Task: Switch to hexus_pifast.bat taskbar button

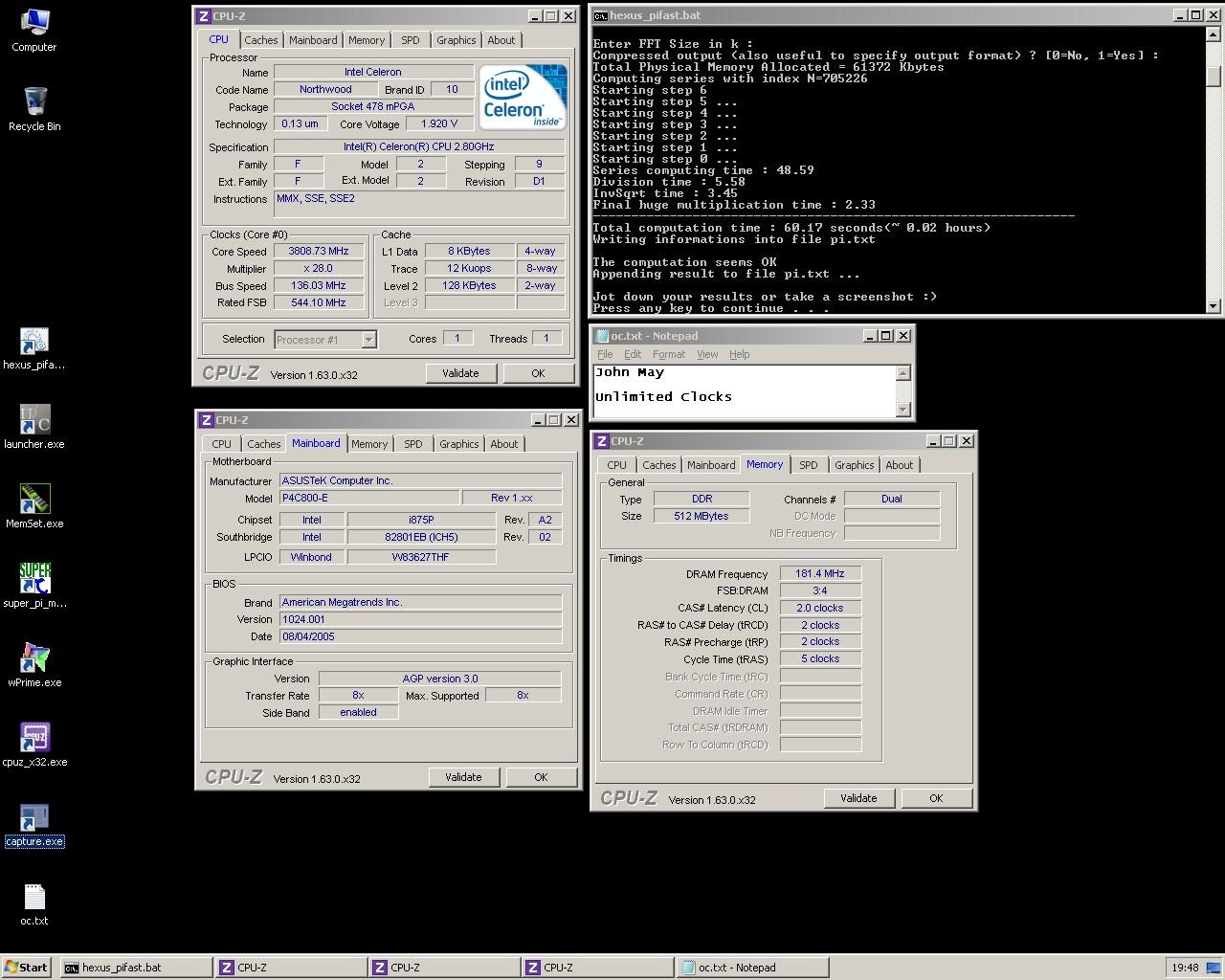Action: [x=136, y=967]
